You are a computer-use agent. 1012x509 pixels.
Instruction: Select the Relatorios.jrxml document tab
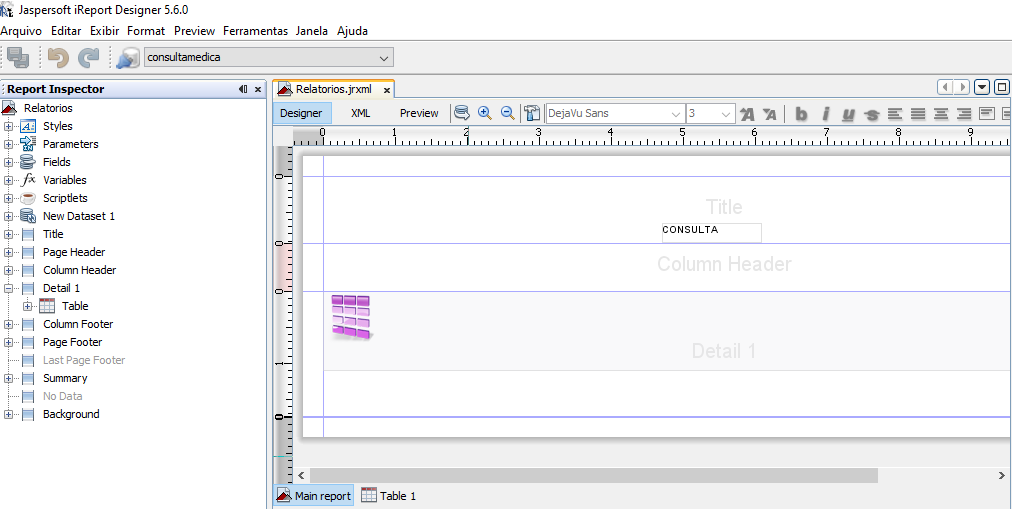334,89
